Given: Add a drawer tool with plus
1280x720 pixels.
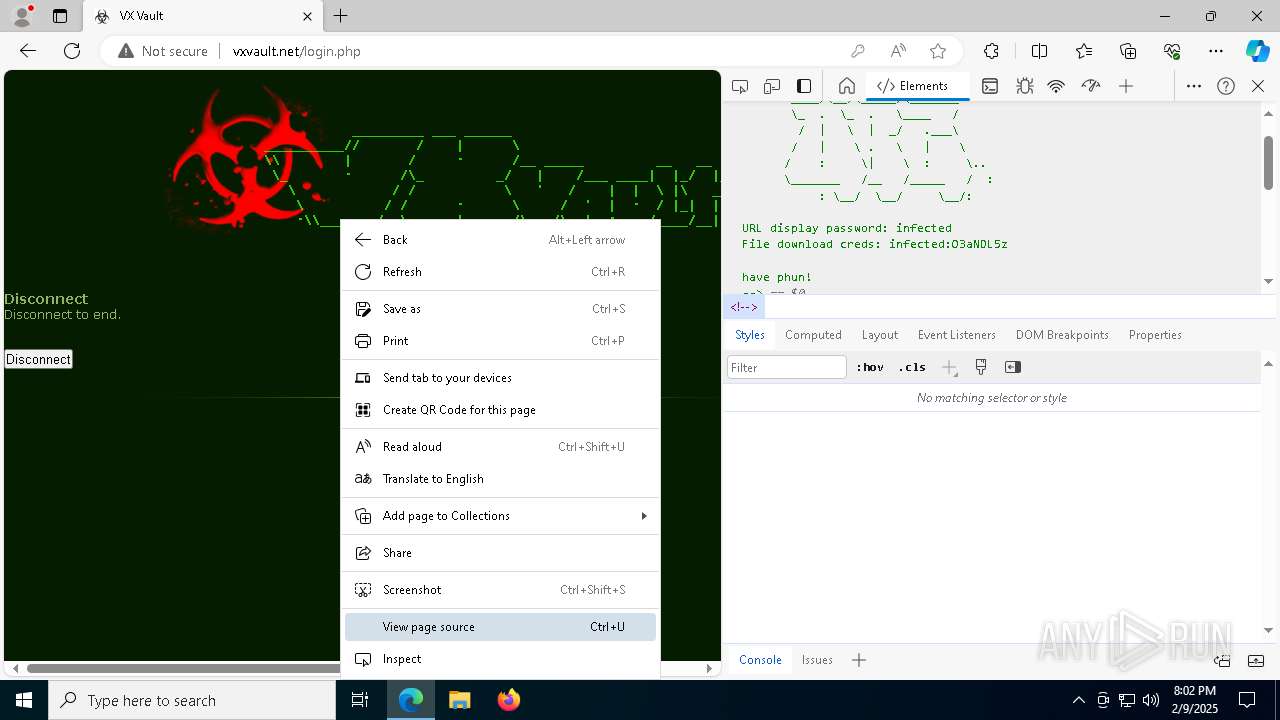Looking at the screenshot, I should [x=859, y=660].
